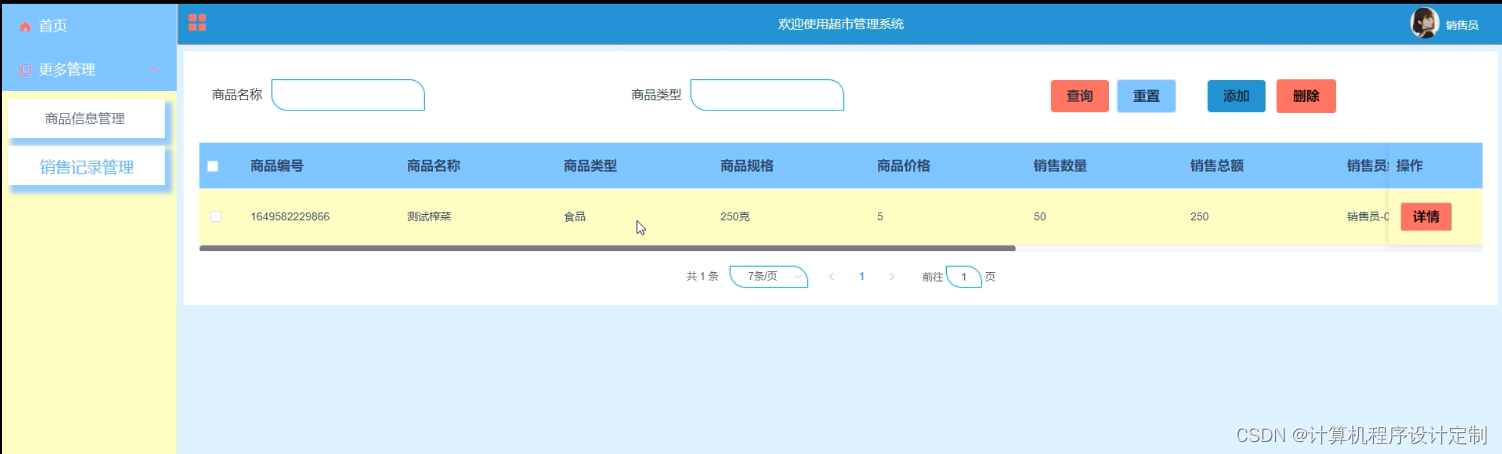Image resolution: width=1502 pixels, height=454 pixels.
Task: Click the 250克 cell
Action: 735,216
